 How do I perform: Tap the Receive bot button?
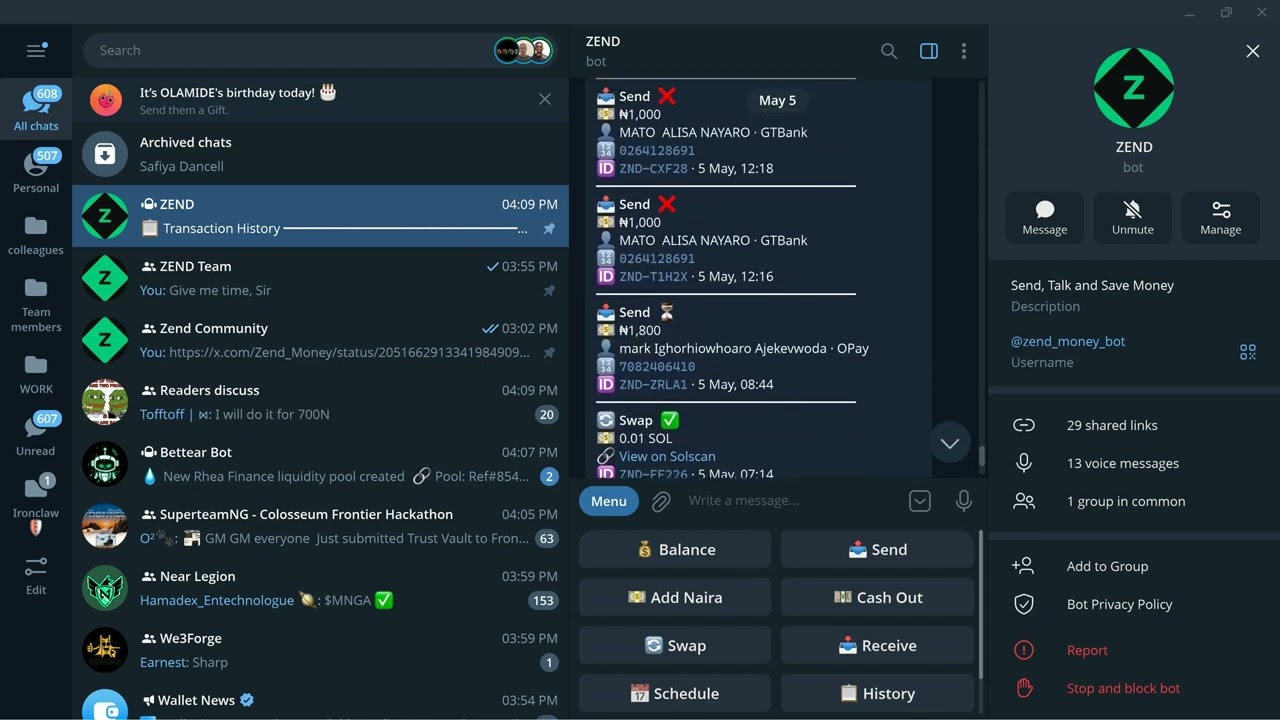tap(877, 645)
